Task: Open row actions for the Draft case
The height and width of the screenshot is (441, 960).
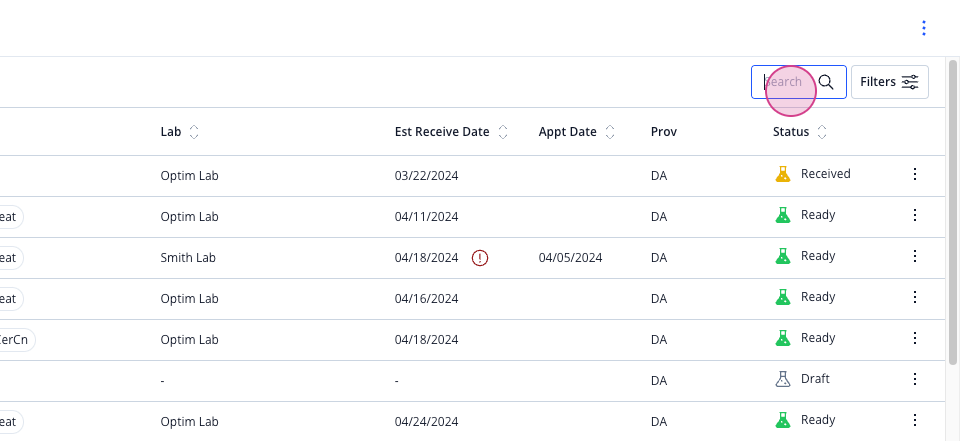Action: tap(915, 380)
